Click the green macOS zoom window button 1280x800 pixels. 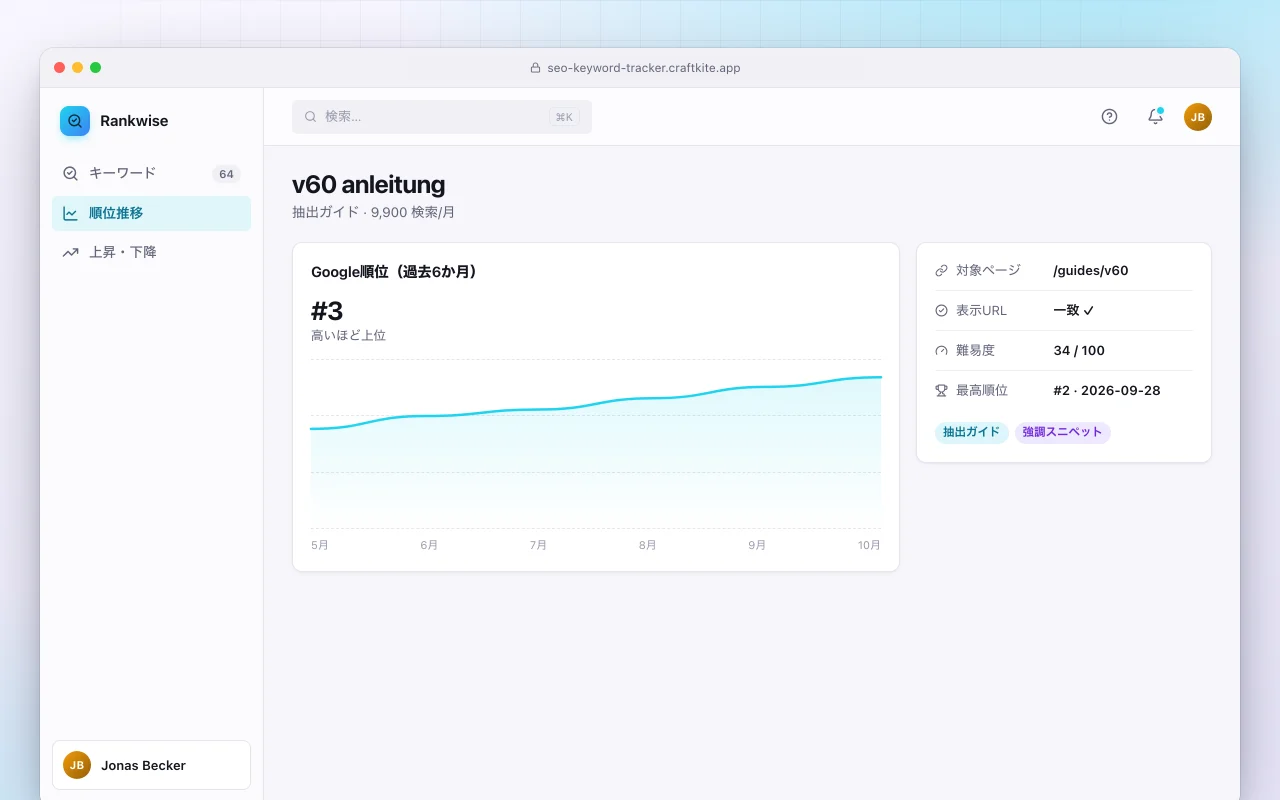point(96,68)
